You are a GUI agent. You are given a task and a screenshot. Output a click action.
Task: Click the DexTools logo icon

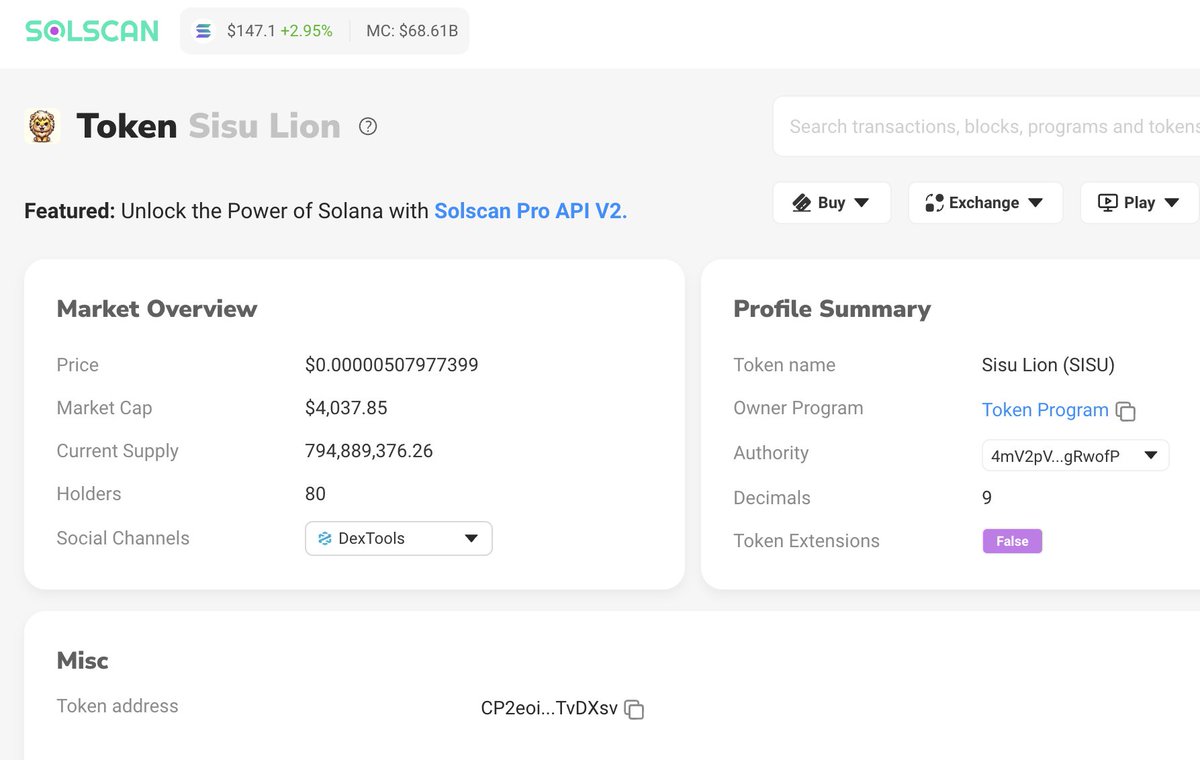325,538
